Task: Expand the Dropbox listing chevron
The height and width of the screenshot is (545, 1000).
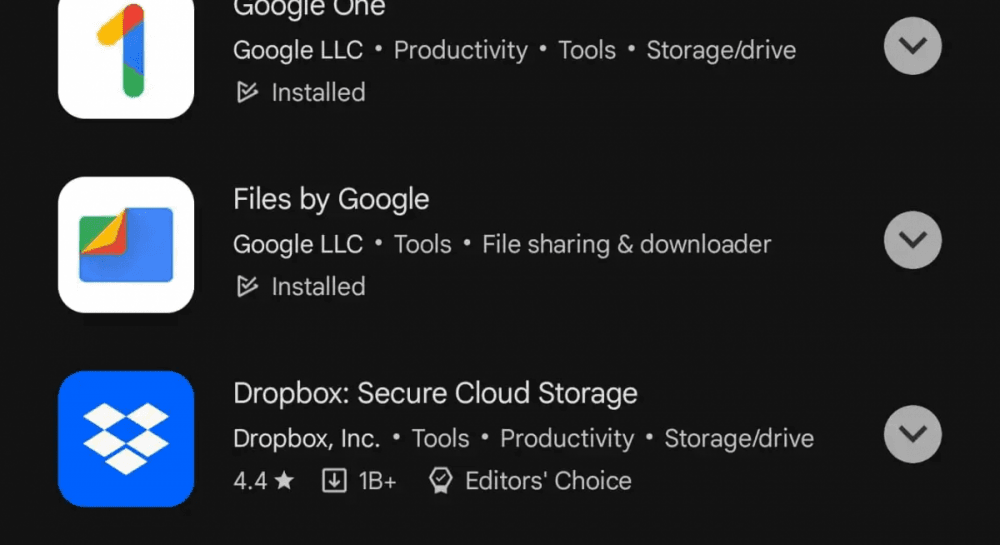Action: pos(913,434)
